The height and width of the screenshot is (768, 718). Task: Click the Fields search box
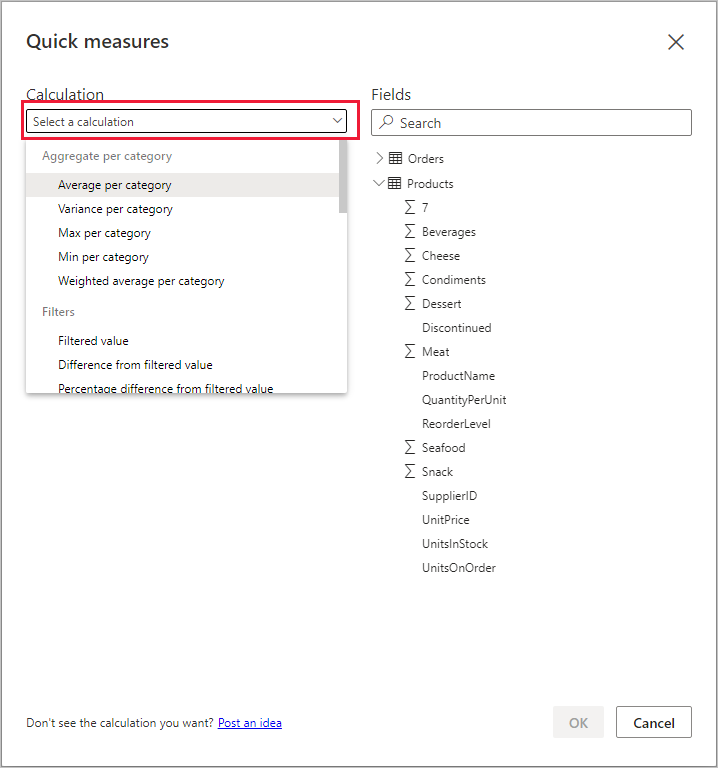[x=531, y=123]
